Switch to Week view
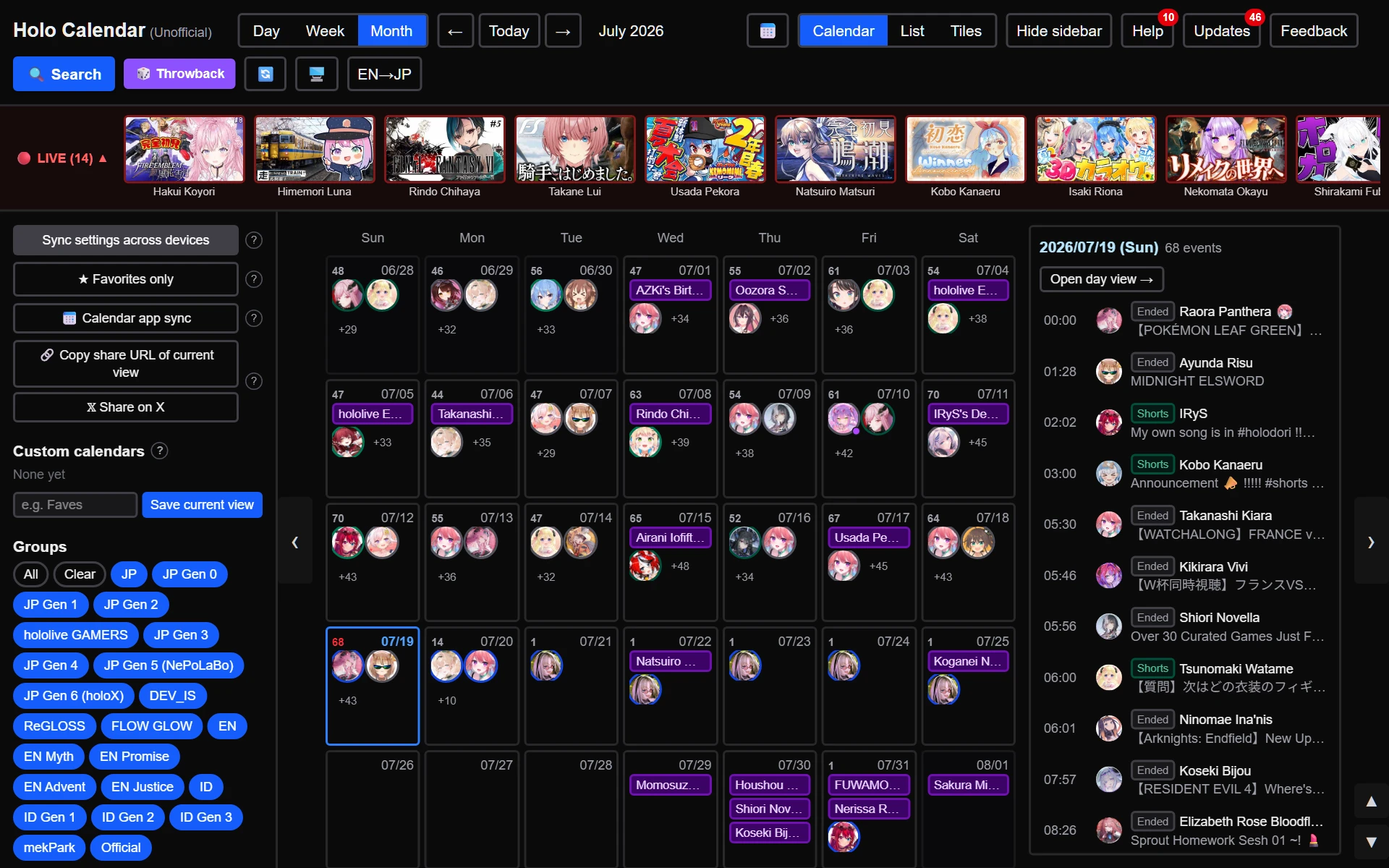 (325, 31)
